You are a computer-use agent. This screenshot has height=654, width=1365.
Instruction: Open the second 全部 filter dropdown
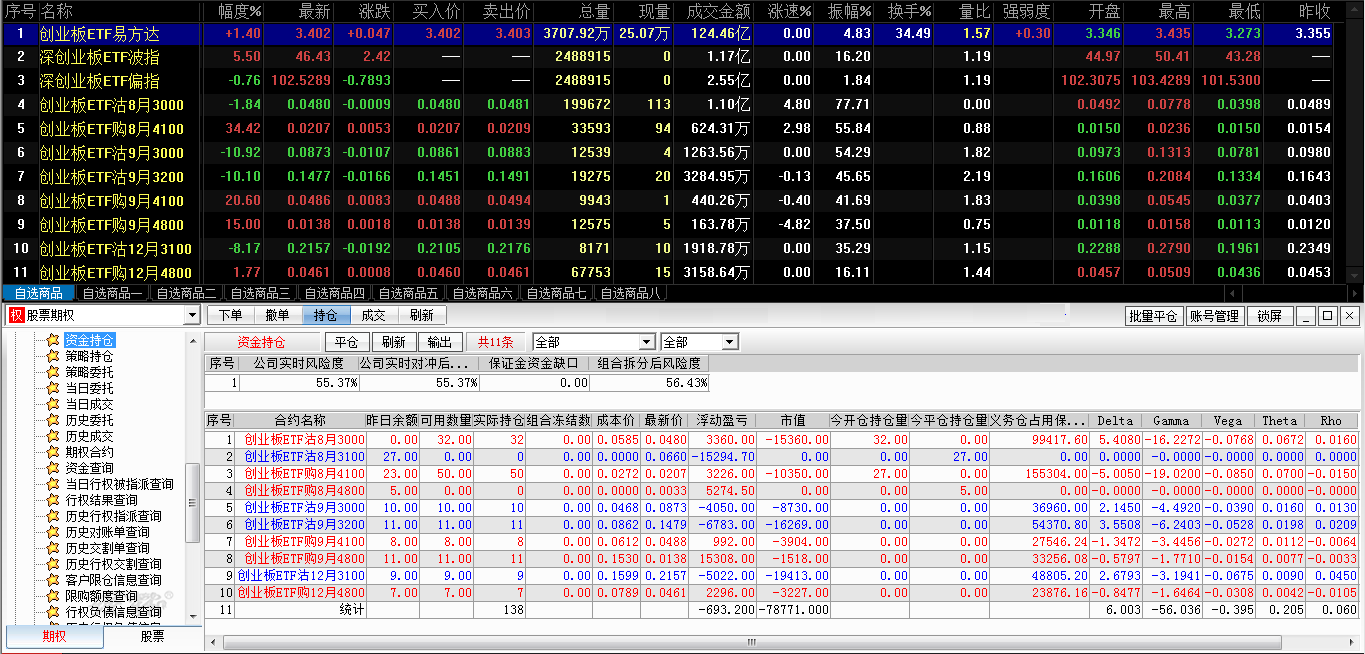tap(731, 342)
